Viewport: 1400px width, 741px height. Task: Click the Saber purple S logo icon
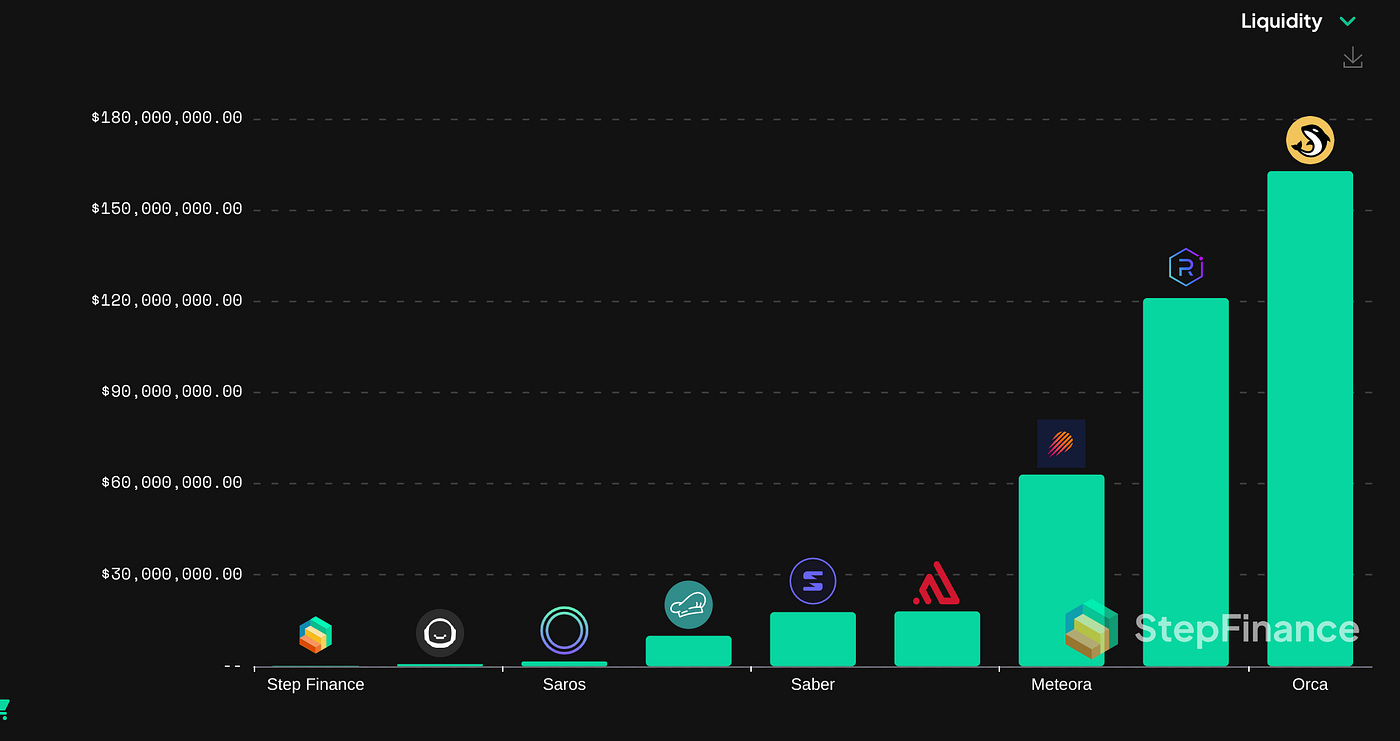point(813,581)
